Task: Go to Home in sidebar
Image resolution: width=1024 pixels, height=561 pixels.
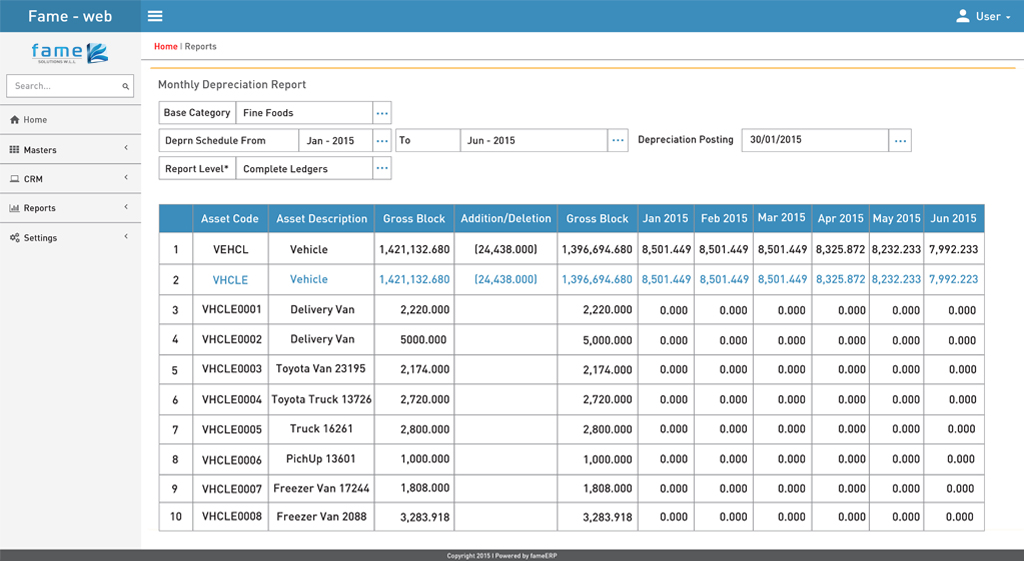Action: click(70, 120)
